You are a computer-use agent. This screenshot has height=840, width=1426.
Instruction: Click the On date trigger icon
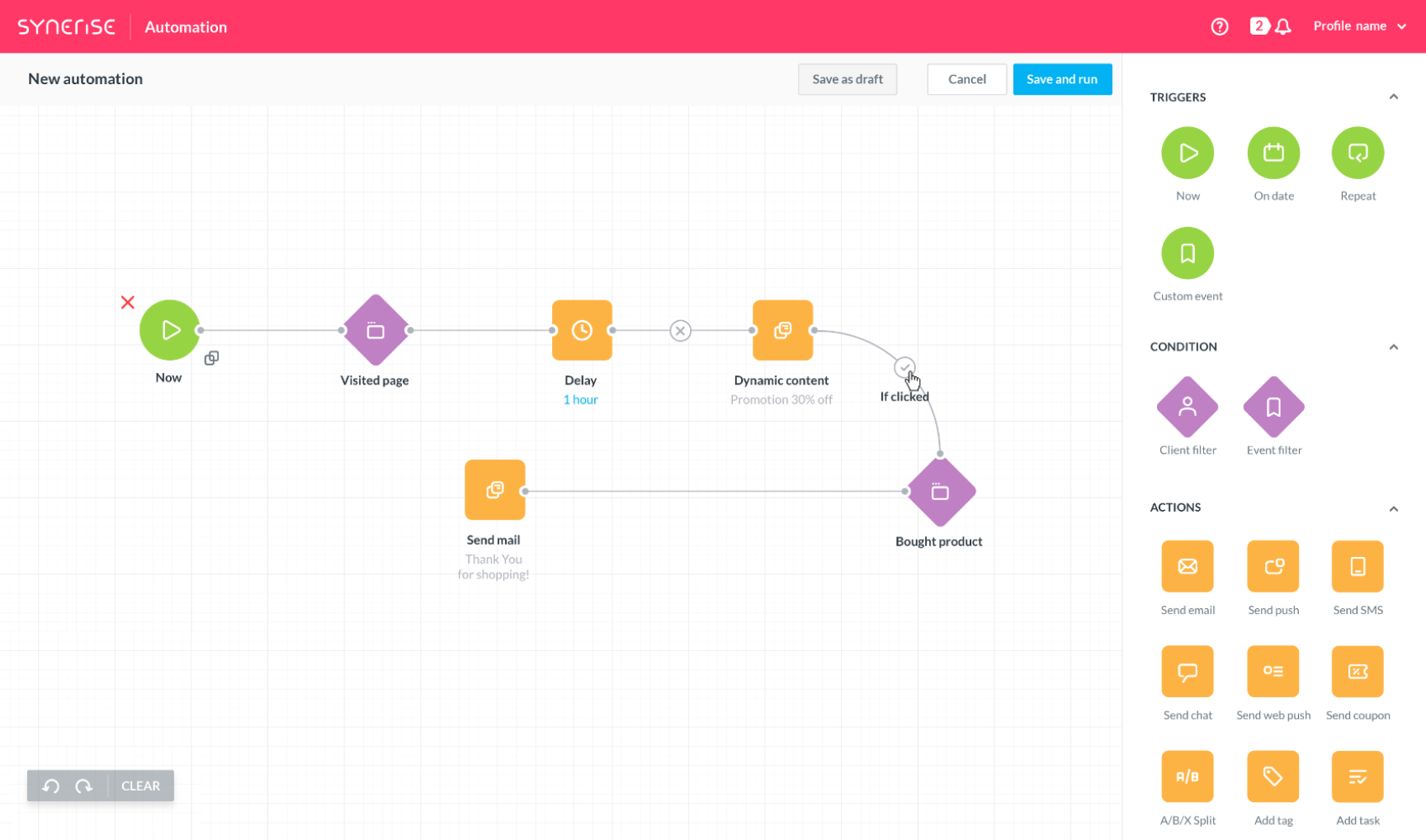click(x=1273, y=153)
